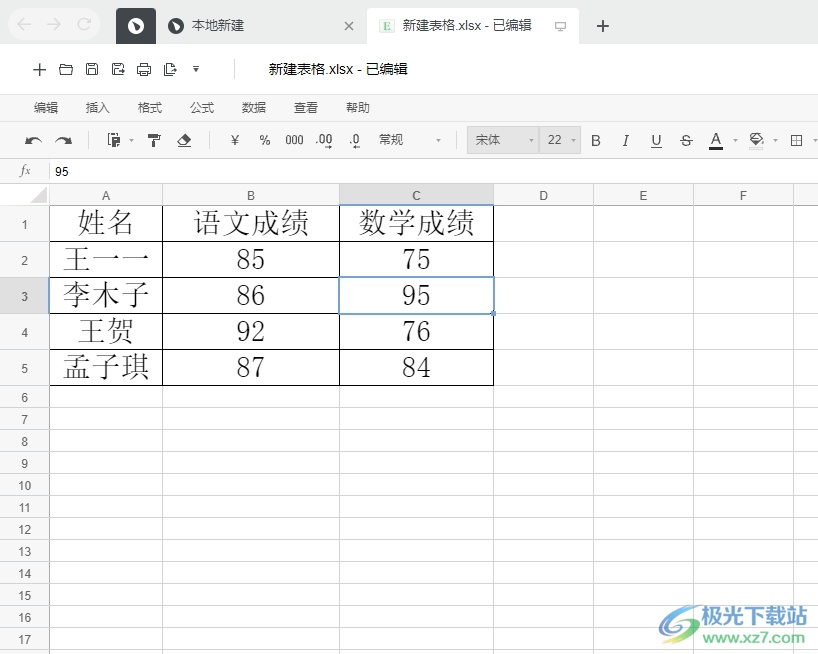Open the 宋体 font family dropdown
Screen dimensions: 818x654
[503, 140]
